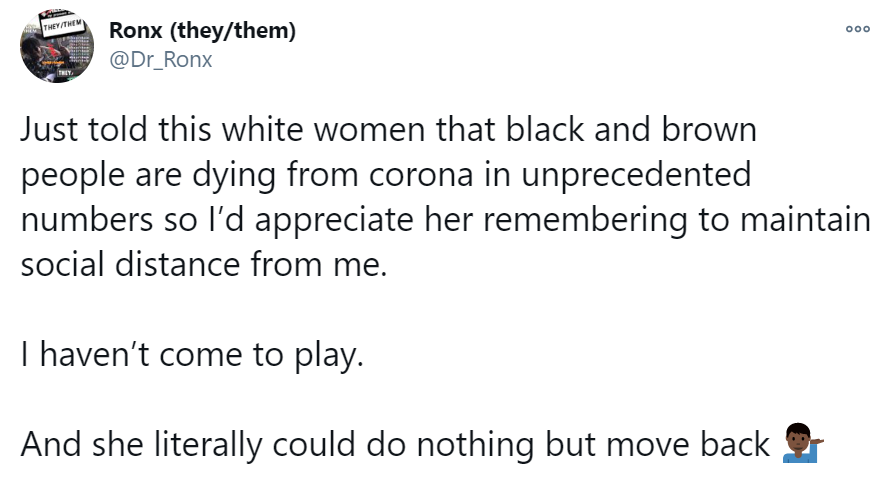Click the word "corona" in the tweet
The height and width of the screenshot is (481, 879).
(x=421, y=175)
